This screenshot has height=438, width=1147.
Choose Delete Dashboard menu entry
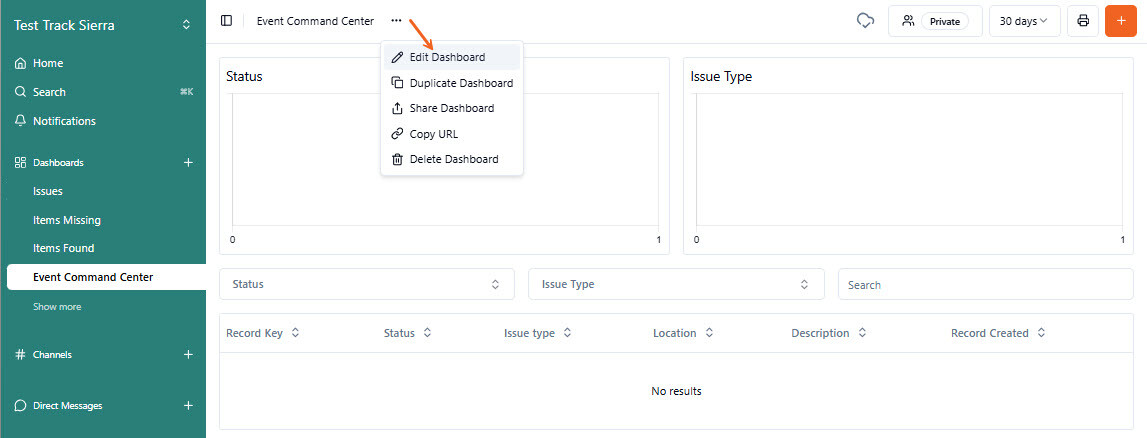point(452,159)
